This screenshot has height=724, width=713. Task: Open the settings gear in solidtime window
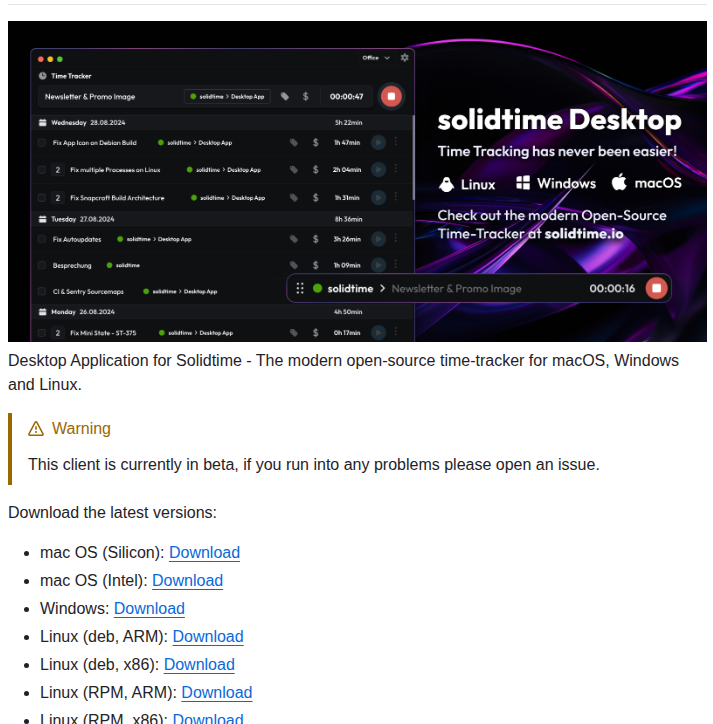(405, 58)
